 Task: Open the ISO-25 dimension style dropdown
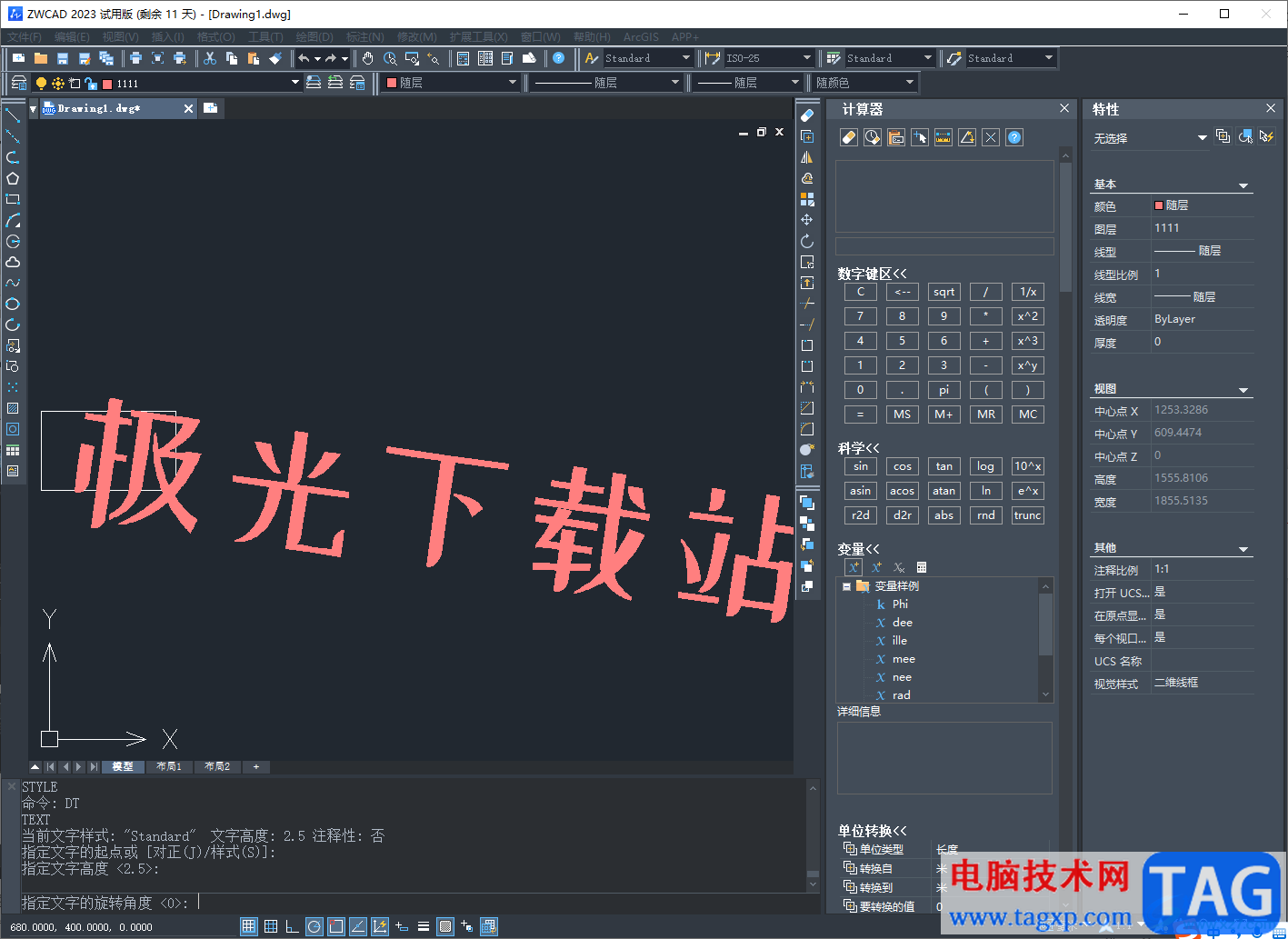(x=806, y=58)
